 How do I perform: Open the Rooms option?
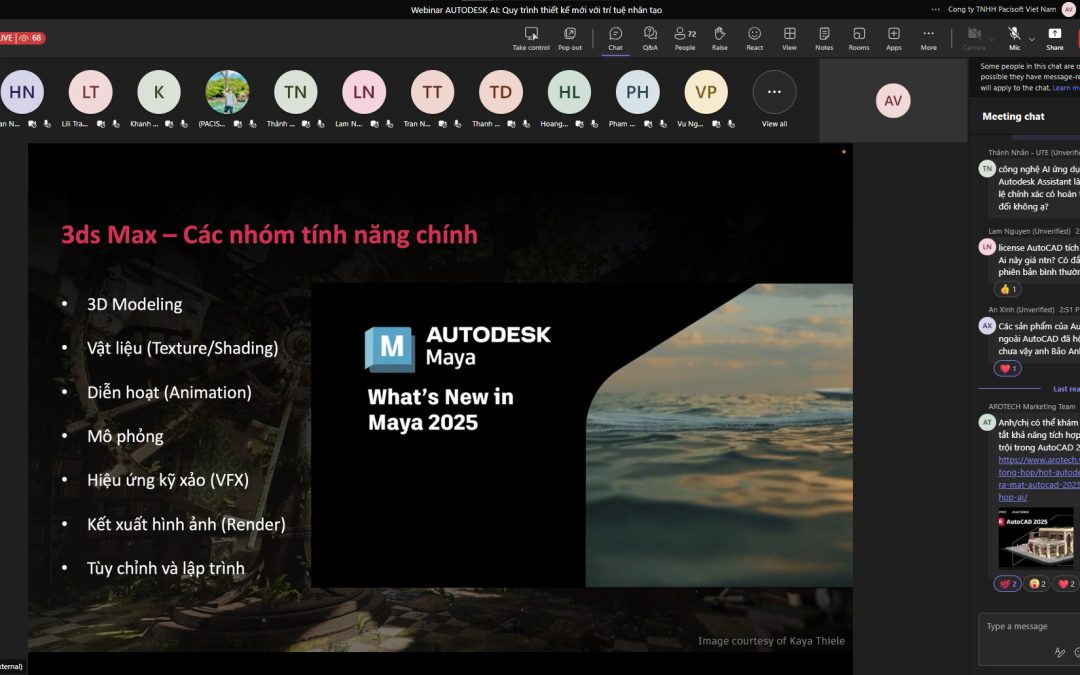point(859,39)
